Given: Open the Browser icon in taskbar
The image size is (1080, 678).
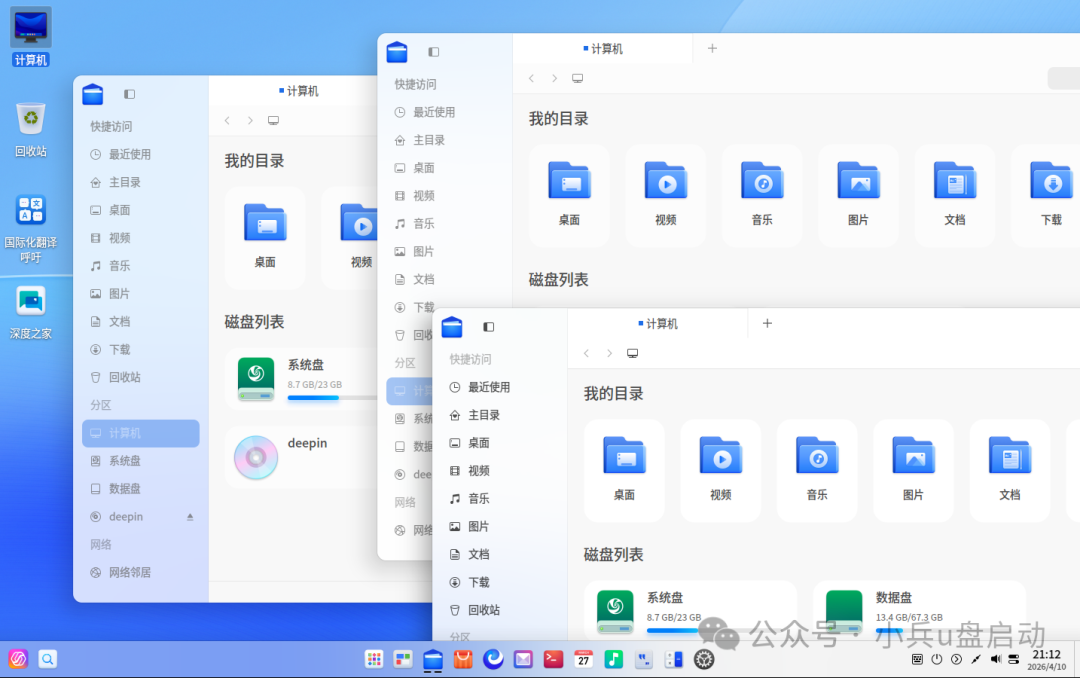Looking at the screenshot, I should click(x=493, y=659).
